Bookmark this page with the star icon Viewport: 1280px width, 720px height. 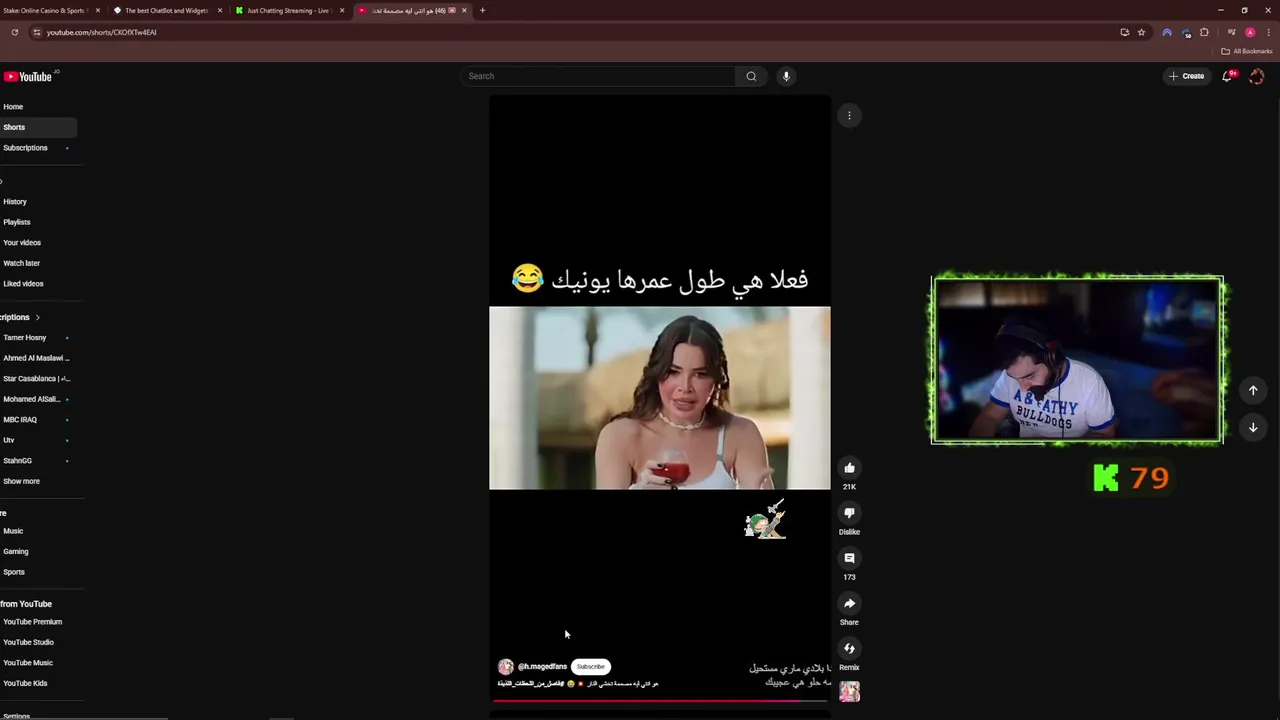coord(1141,32)
